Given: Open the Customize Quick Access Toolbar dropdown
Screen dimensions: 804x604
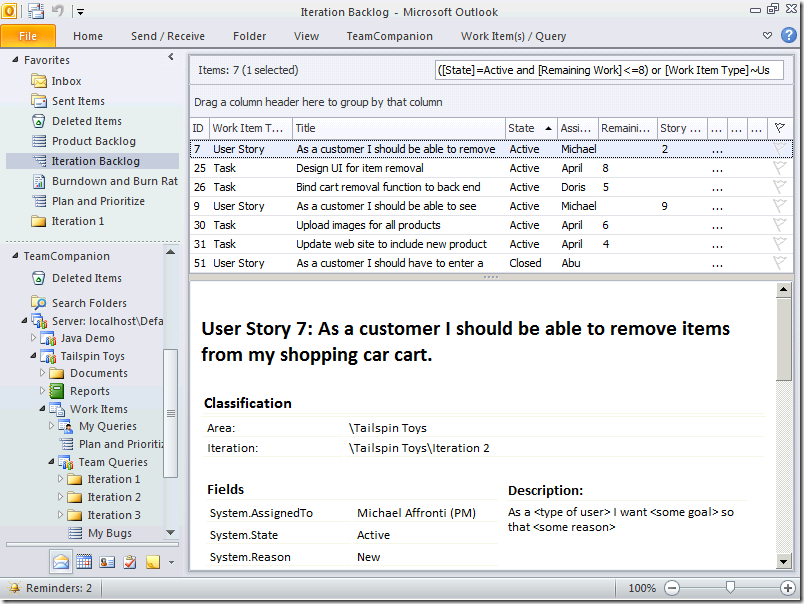Looking at the screenshot, I should pos(81,12).
